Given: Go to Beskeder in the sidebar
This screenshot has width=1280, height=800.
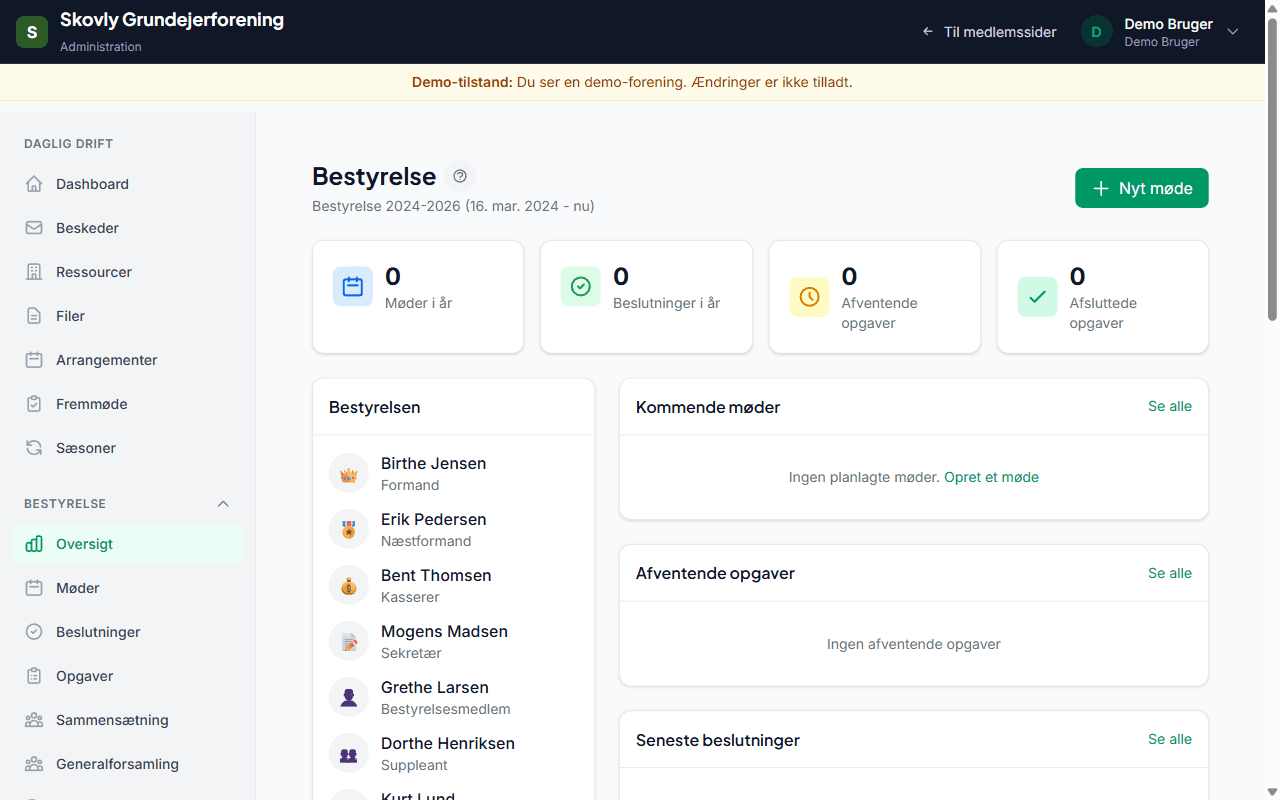Looking at the screenshot, I should (128, 228).
